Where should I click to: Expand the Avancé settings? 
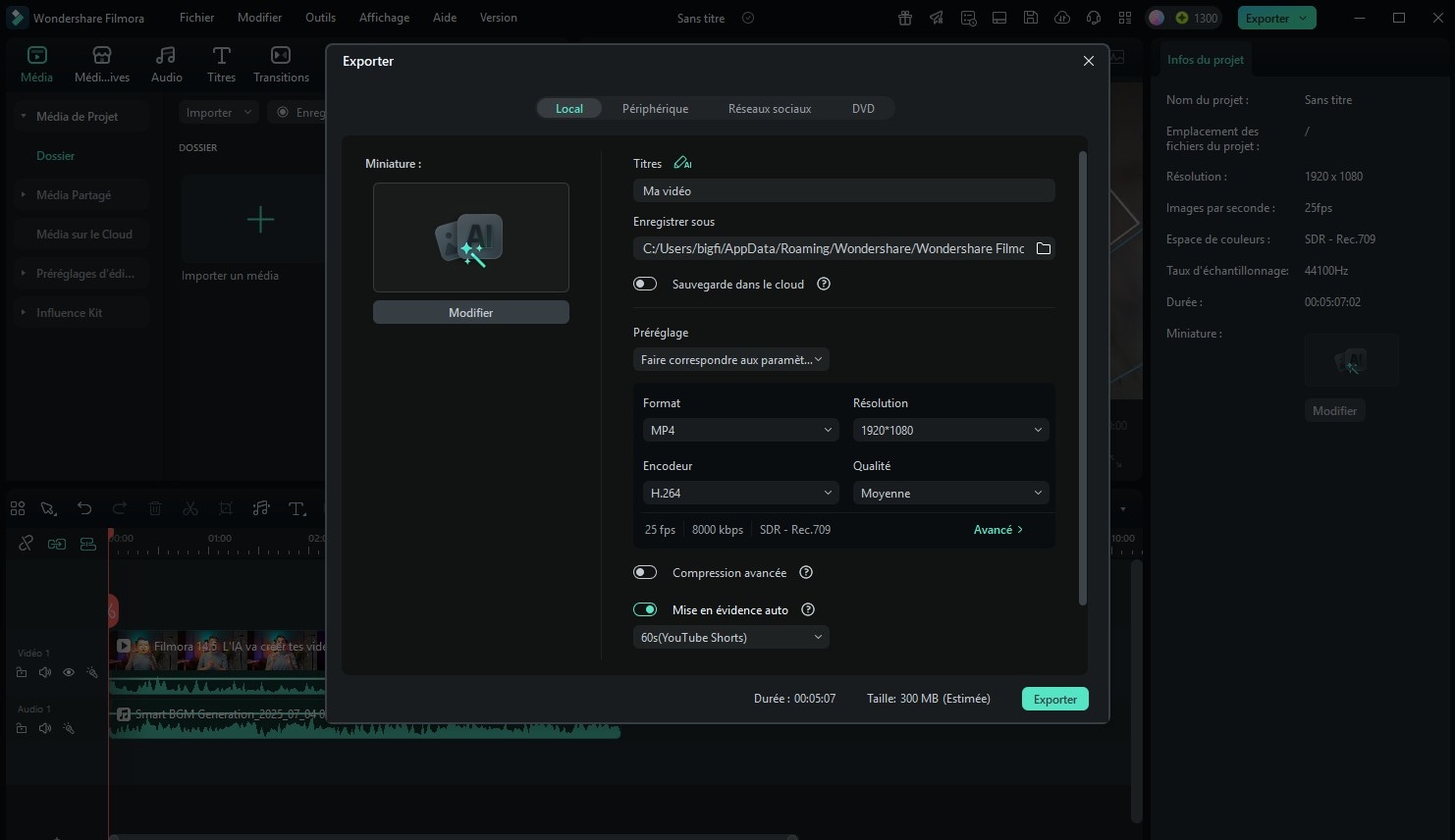[998, 529]
